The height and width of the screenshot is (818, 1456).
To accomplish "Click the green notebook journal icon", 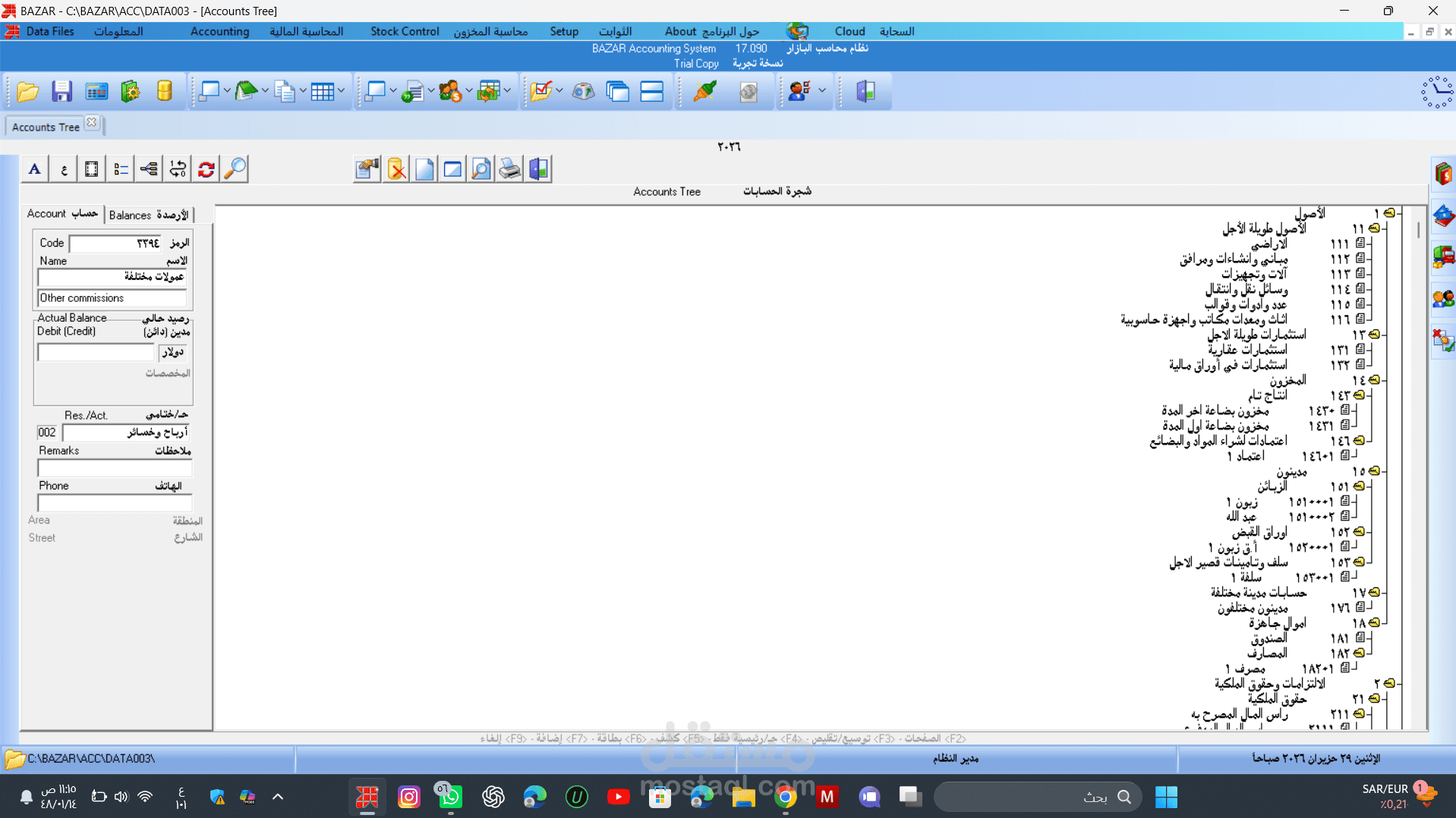I will pos(247,92).
